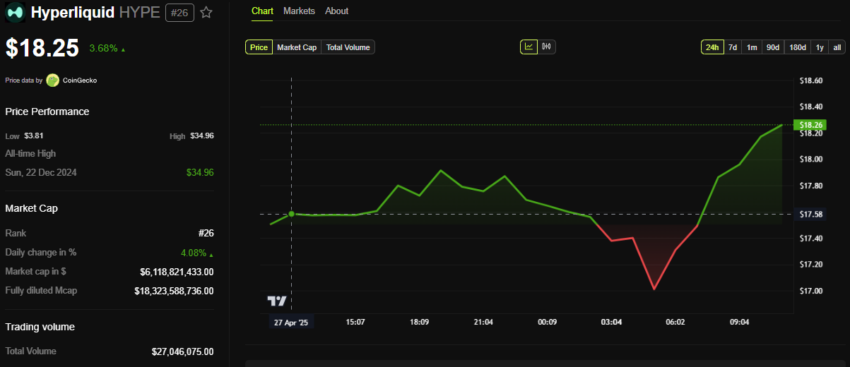850x367 pixels.
Task: Select the Price chart toggle
Action: [259, 47]
